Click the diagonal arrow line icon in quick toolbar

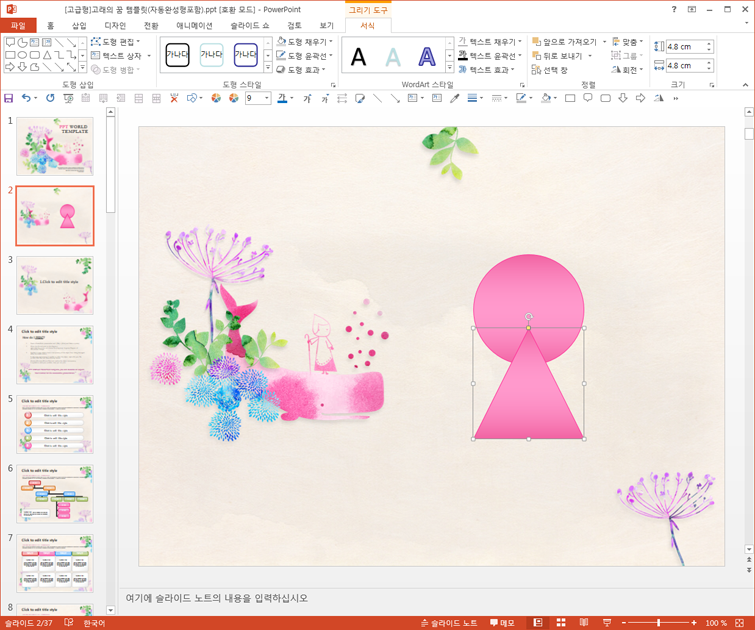(395, 98)
